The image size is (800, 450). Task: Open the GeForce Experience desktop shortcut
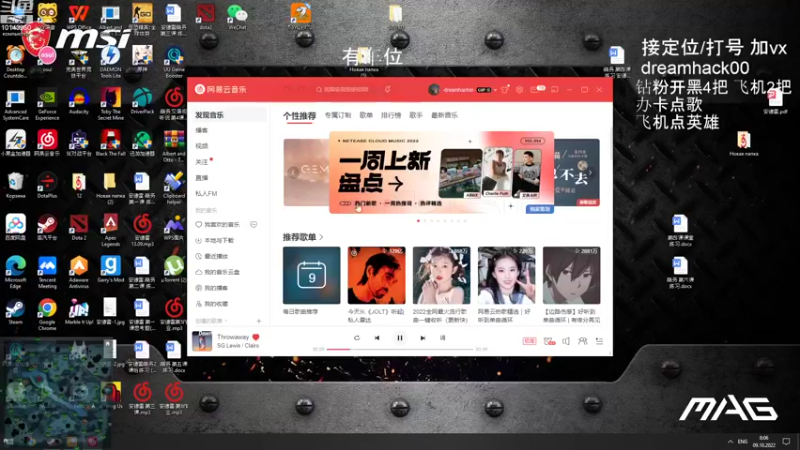pyautogui.click(x=47, y=104)
